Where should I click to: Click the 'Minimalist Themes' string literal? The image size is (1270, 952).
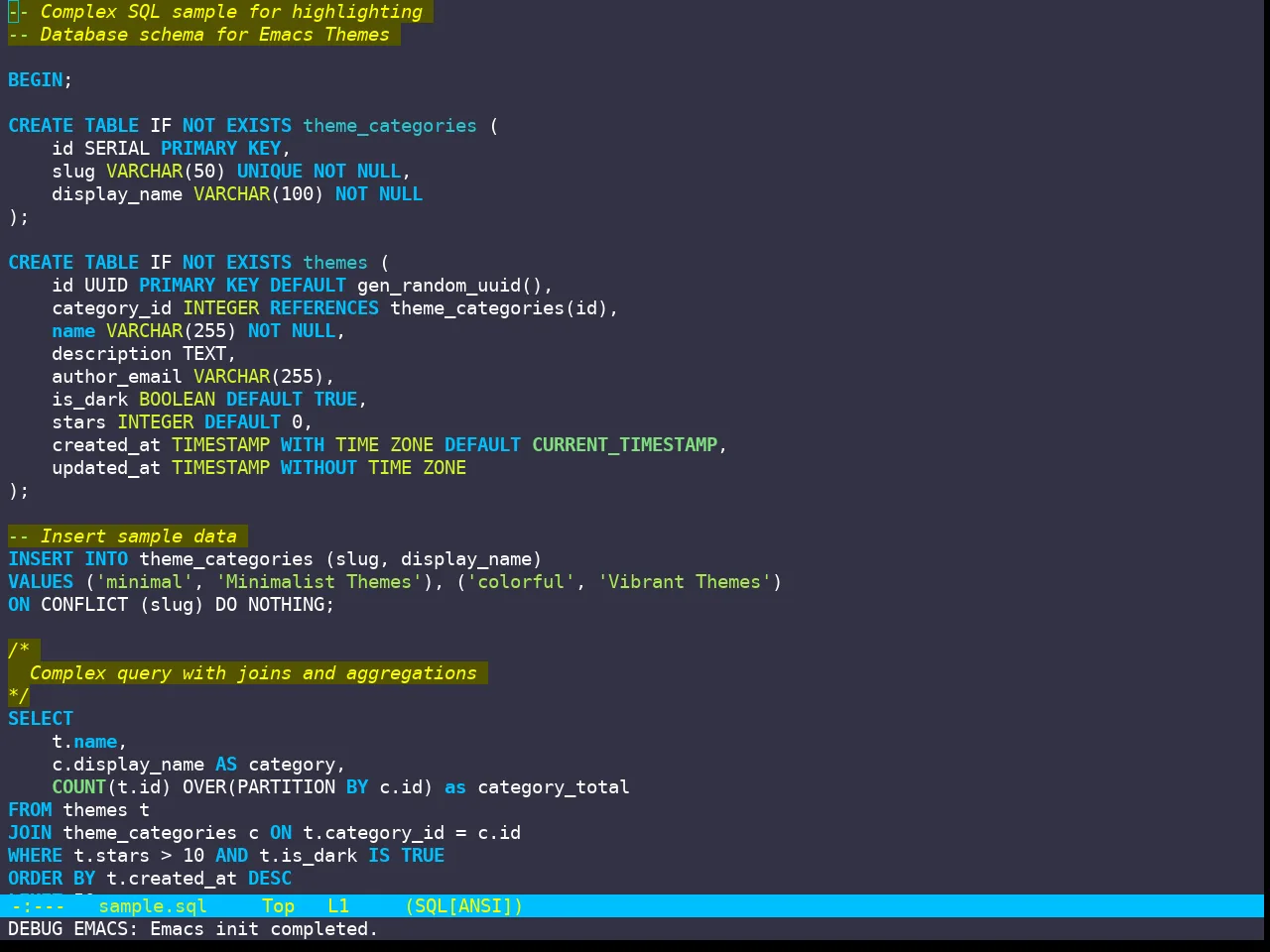(x=318, y=582)
